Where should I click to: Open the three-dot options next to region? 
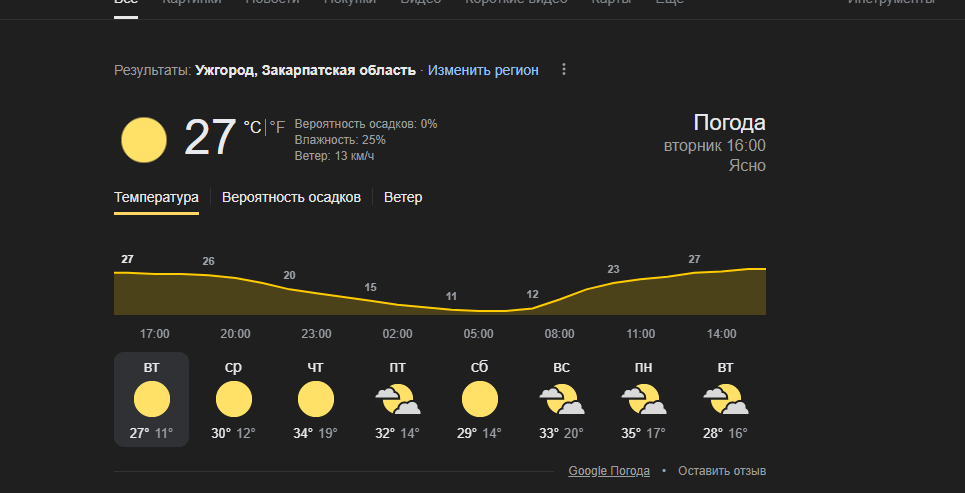click(x=564, y=70)
